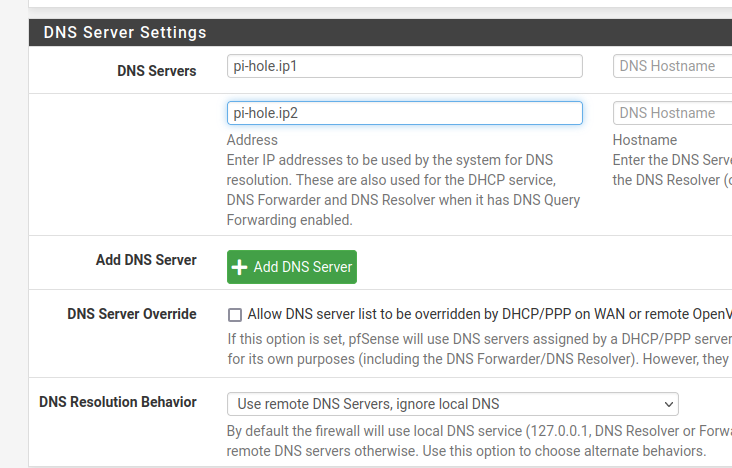Viewport: 732px width, 468px height.
Task: Click the Address caption under the IP field
Action: 252,140
